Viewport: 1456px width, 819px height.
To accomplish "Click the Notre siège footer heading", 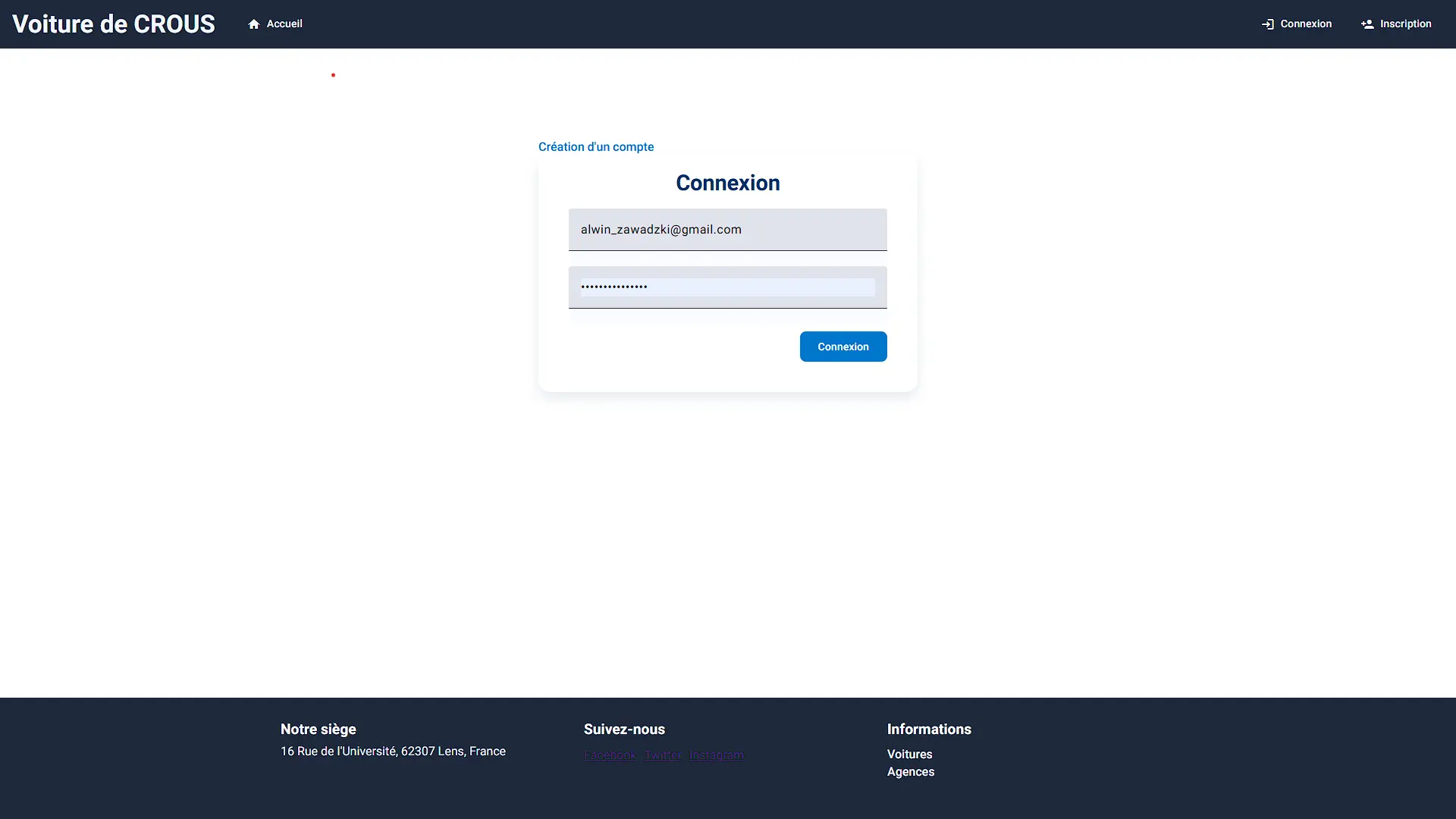I will [318, 730].
